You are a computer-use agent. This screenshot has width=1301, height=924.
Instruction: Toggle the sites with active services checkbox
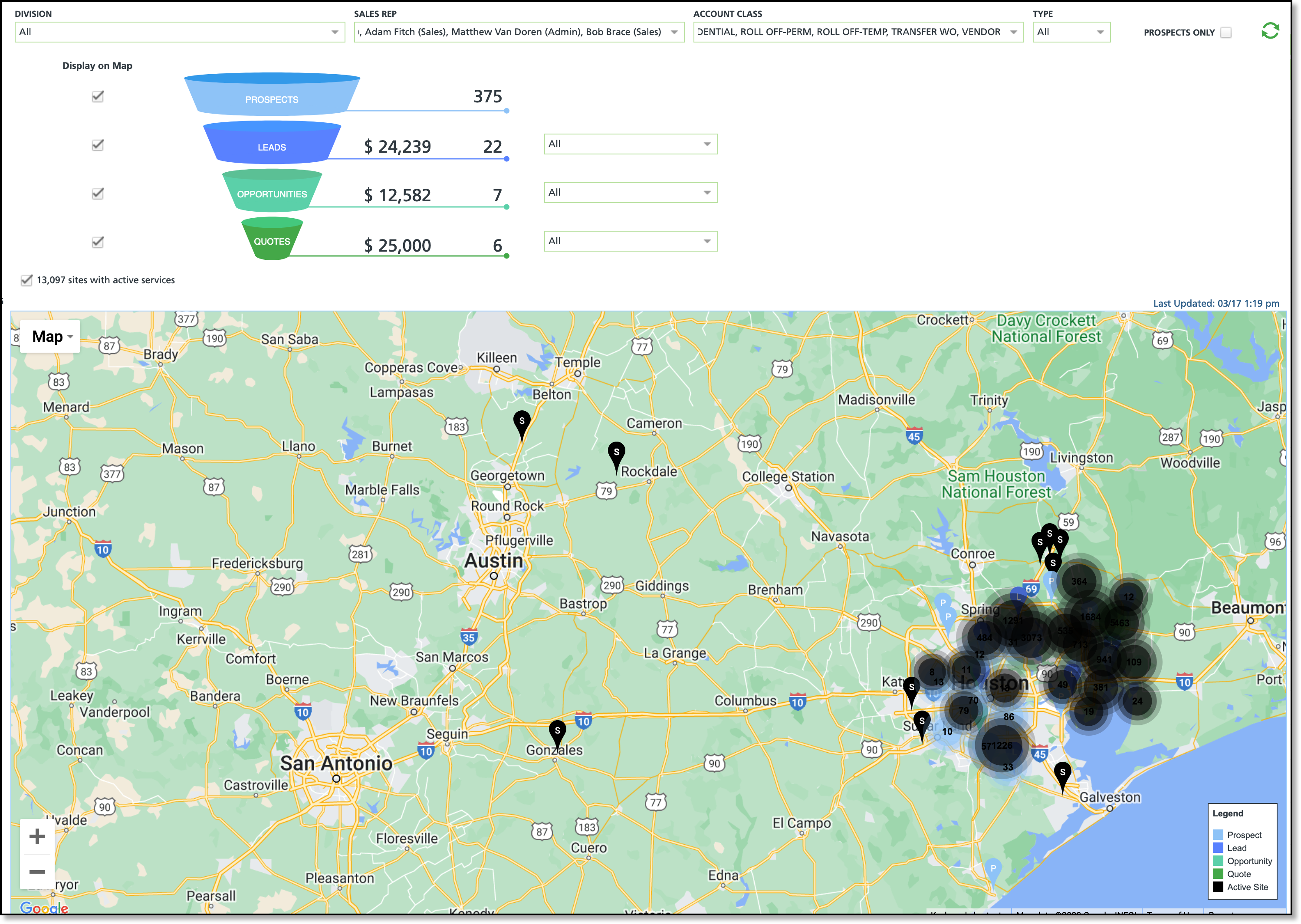pyautogui.click(x=26, y=280)
